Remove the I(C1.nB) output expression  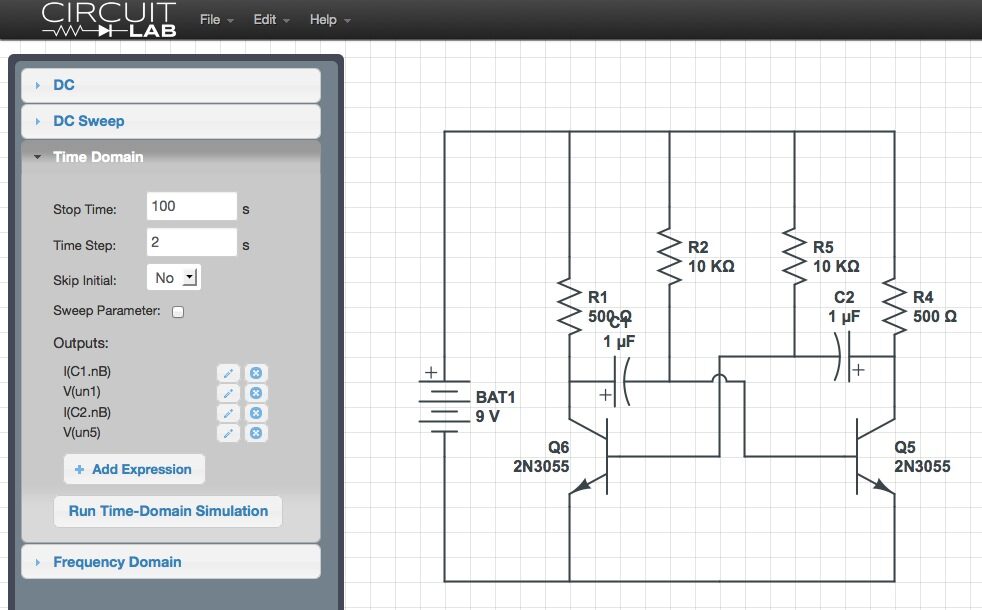point(255,373)
